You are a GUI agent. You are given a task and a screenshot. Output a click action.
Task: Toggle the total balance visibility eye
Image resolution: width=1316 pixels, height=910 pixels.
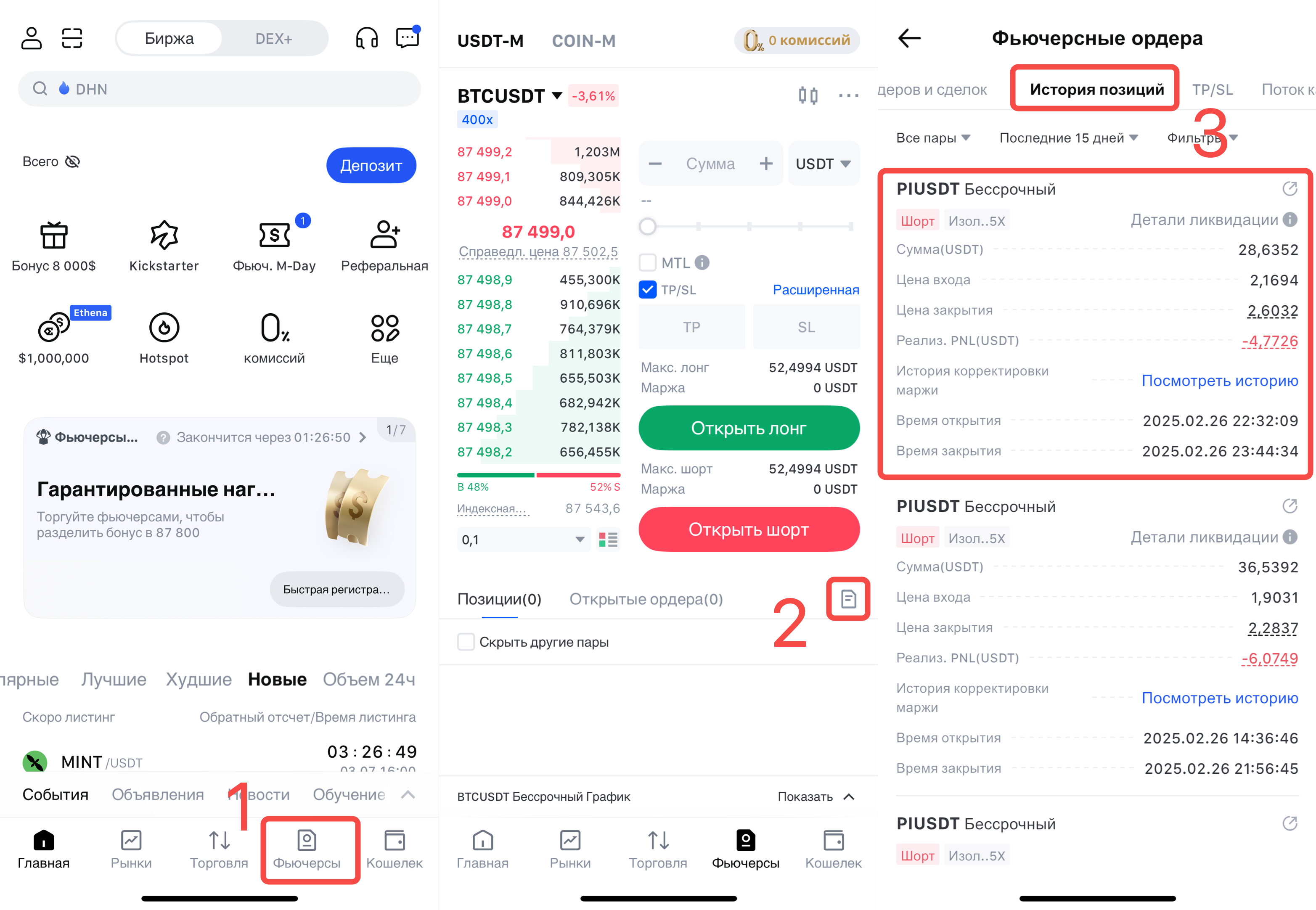click(x=72, y=162)
